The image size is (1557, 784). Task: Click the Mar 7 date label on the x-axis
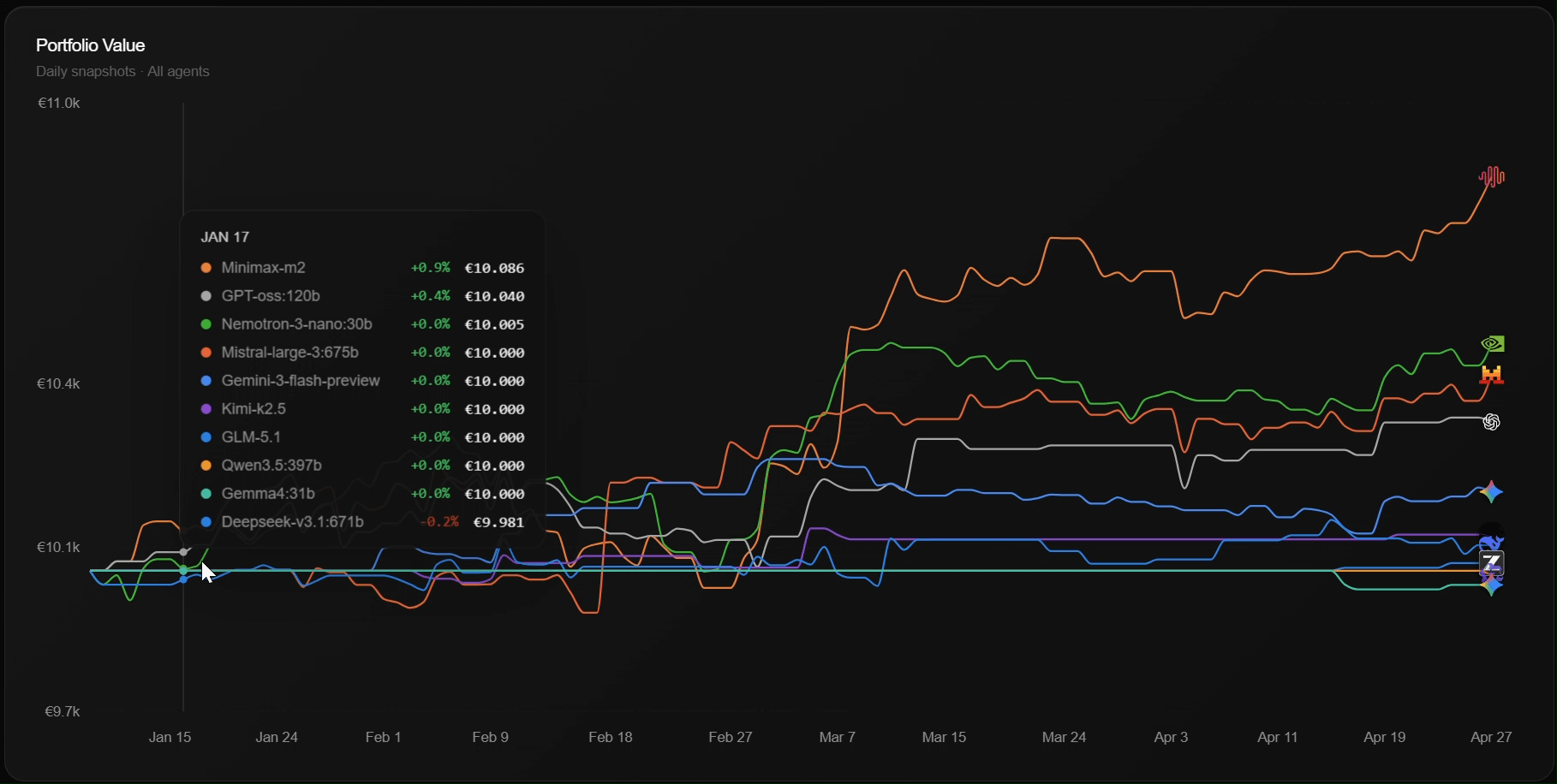(x=837, y=737)
